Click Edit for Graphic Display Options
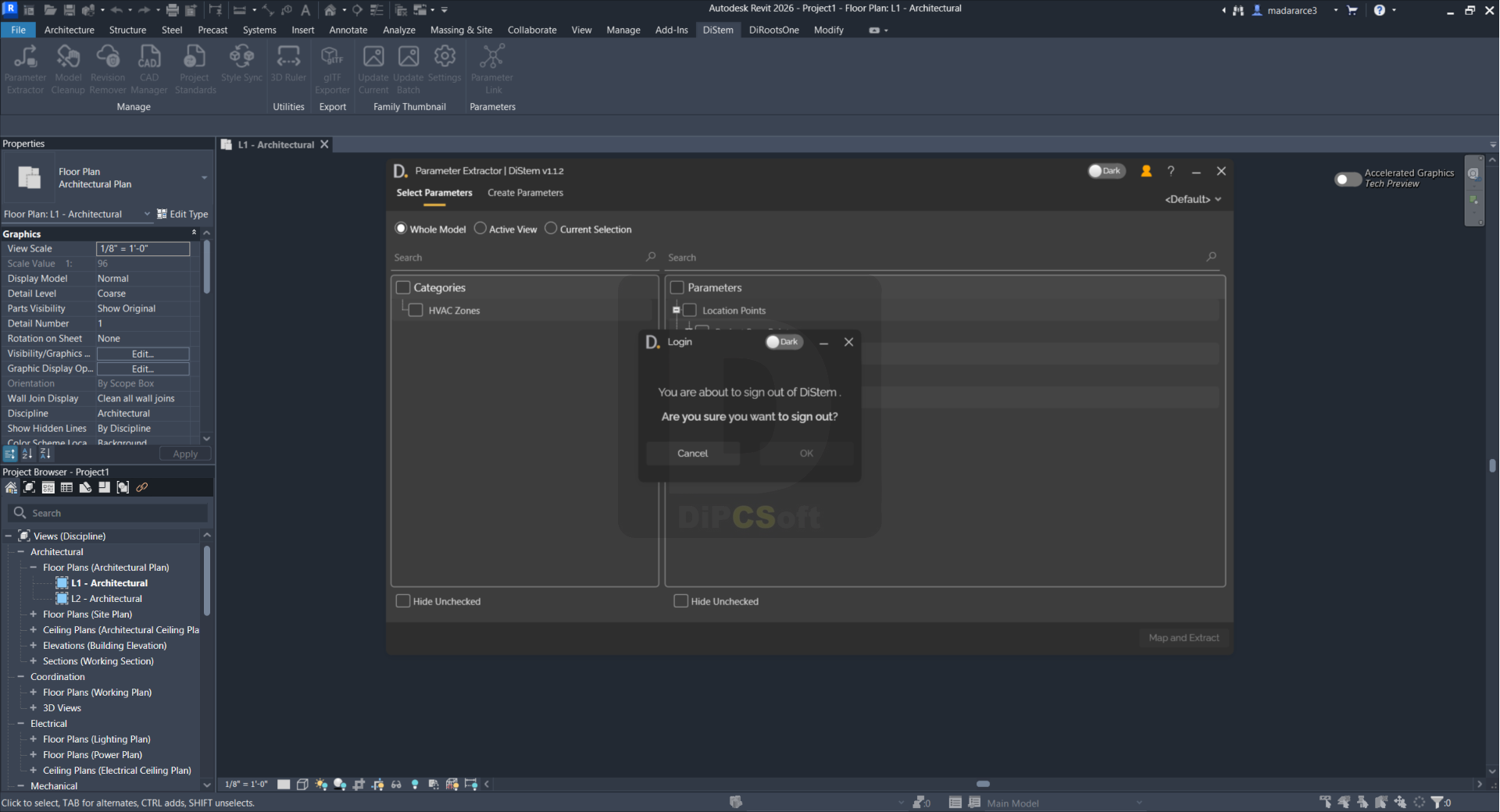This screenshot has width=1500, height=812. [143, 369]
